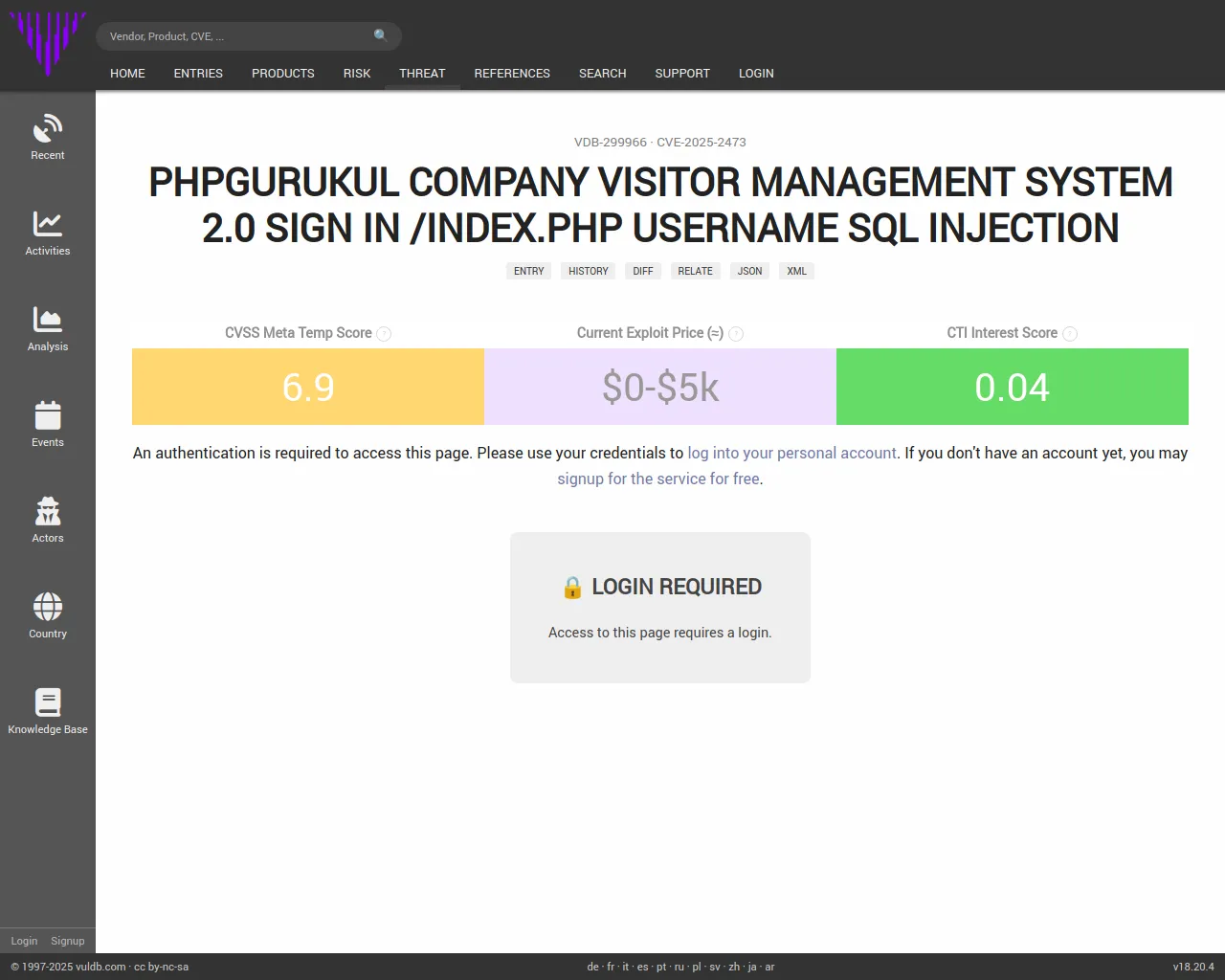Open the Events calendar icon
The width and height of the screenshot is (1225, 980).
48,415
